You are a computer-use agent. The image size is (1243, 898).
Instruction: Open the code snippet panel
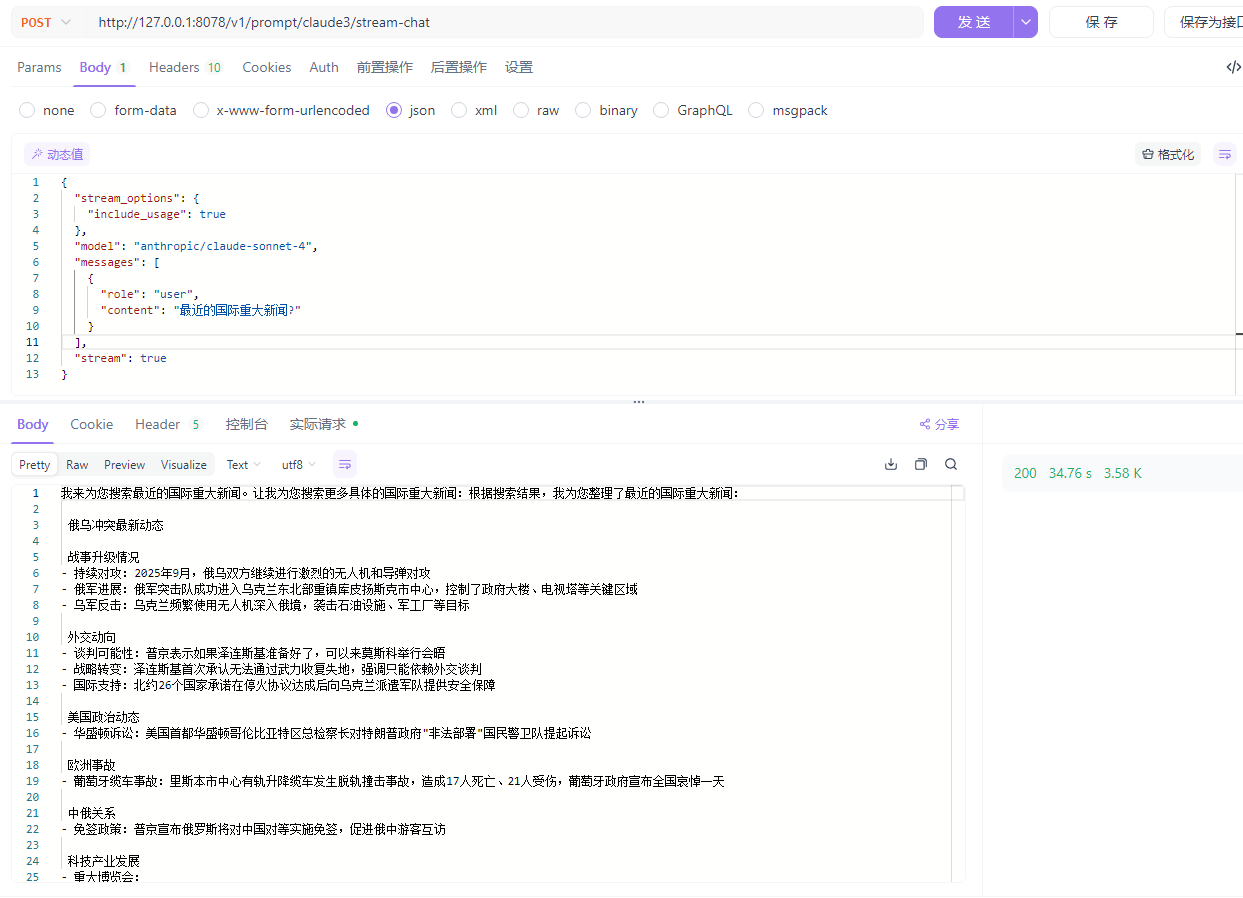(1233, 67)
